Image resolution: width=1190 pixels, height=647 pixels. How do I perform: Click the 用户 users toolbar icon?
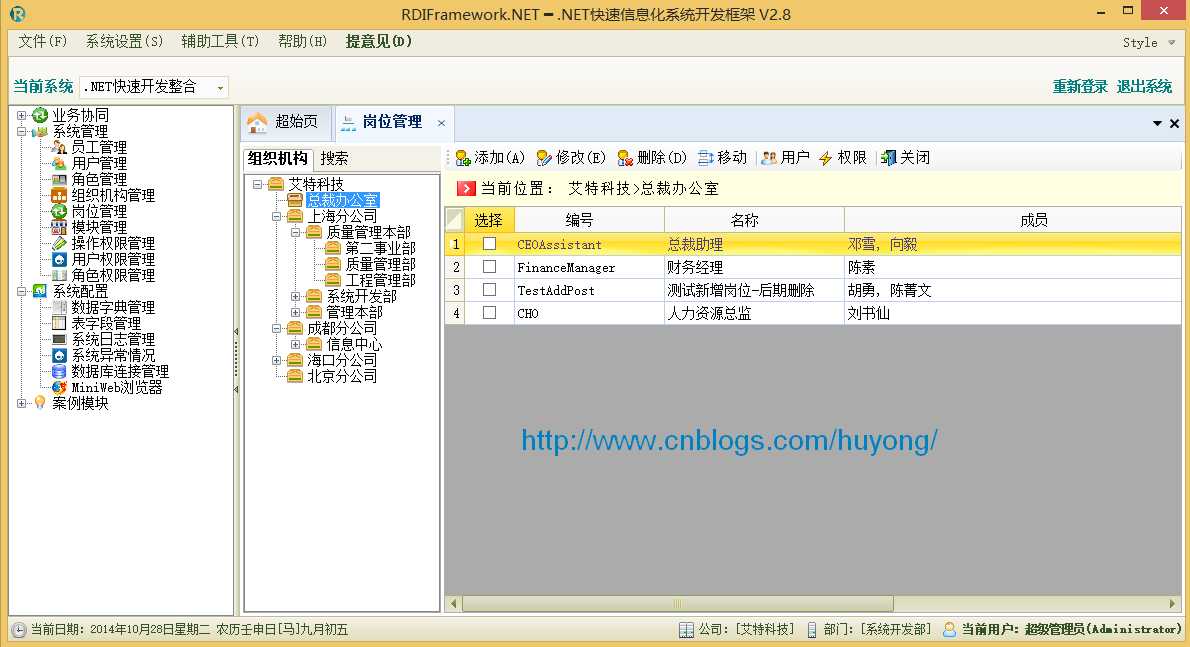pos(769,158)
